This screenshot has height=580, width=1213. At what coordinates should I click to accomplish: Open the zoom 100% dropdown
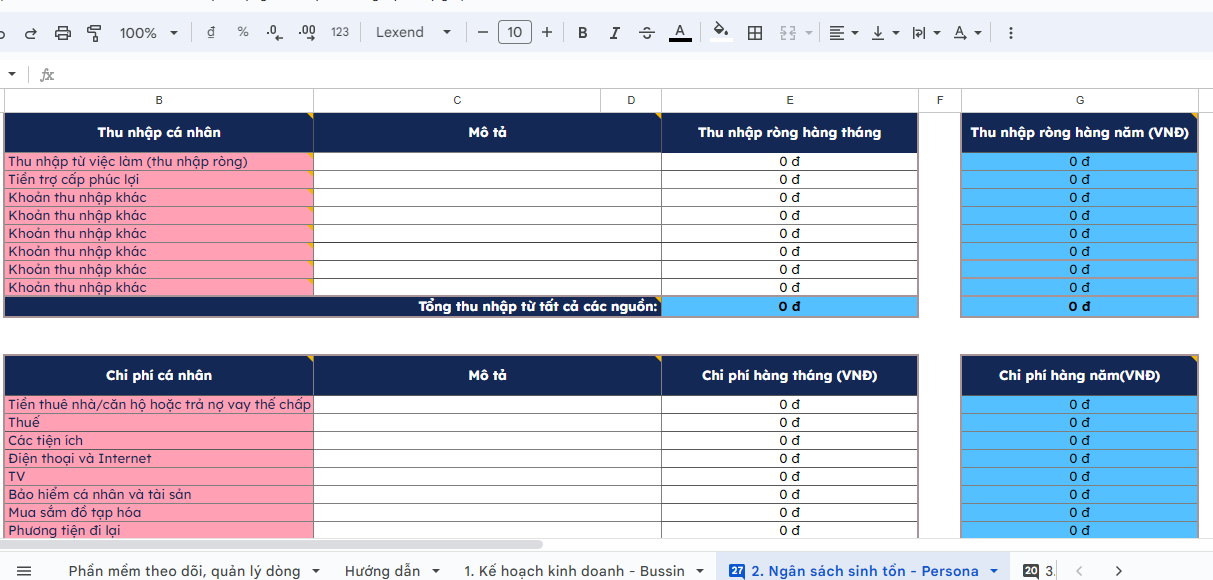tap(149, 33)
